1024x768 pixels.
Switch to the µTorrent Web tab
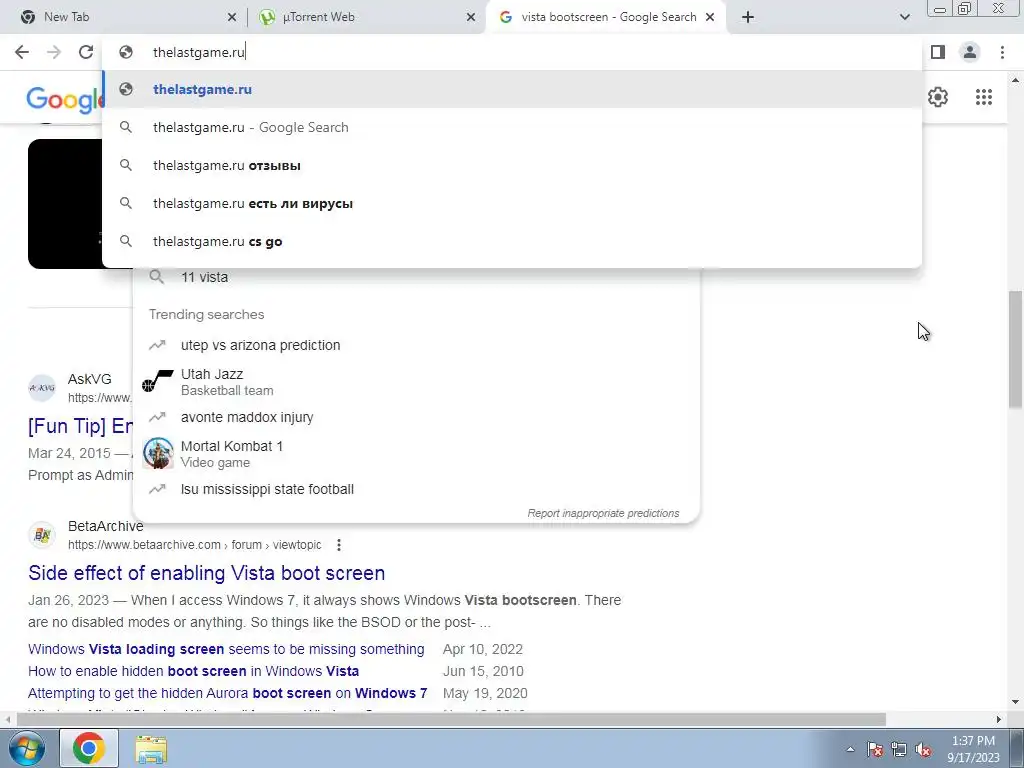pyautogui.click(x=366, y=17)
